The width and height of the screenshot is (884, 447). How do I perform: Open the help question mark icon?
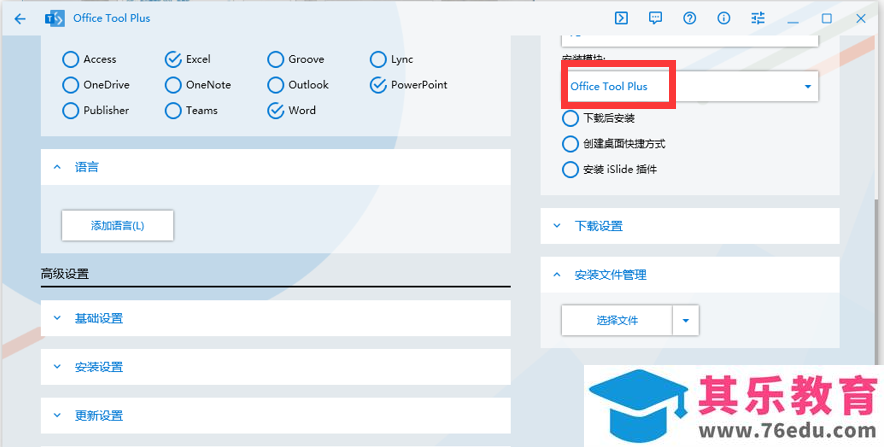coord(689,19)
